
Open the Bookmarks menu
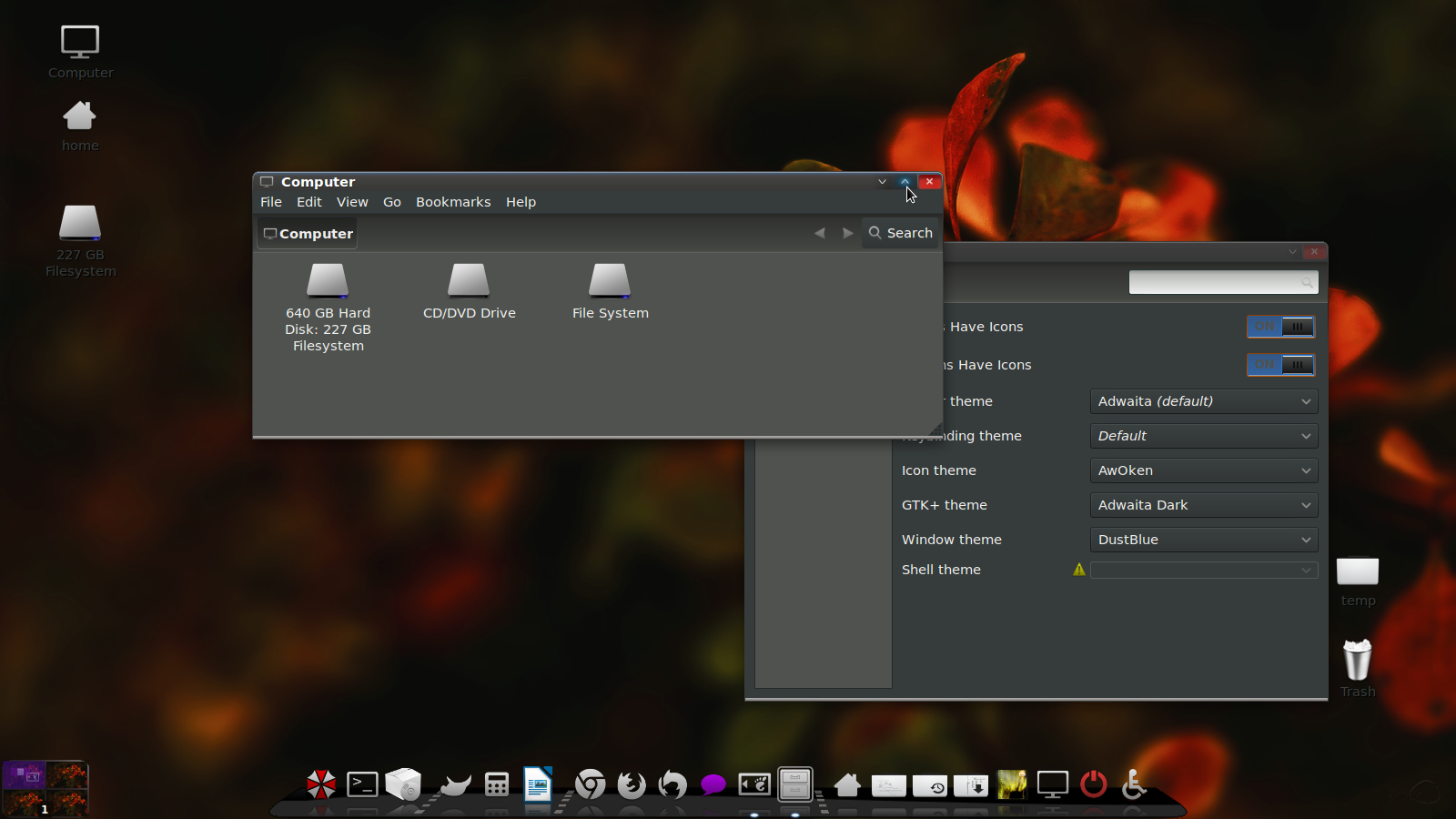pyautogui.click(x=453, y=202)
